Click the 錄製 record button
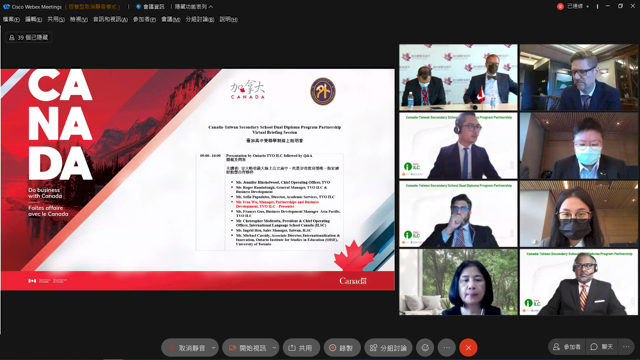The image size is (640, 360). (x=342, y=348)
